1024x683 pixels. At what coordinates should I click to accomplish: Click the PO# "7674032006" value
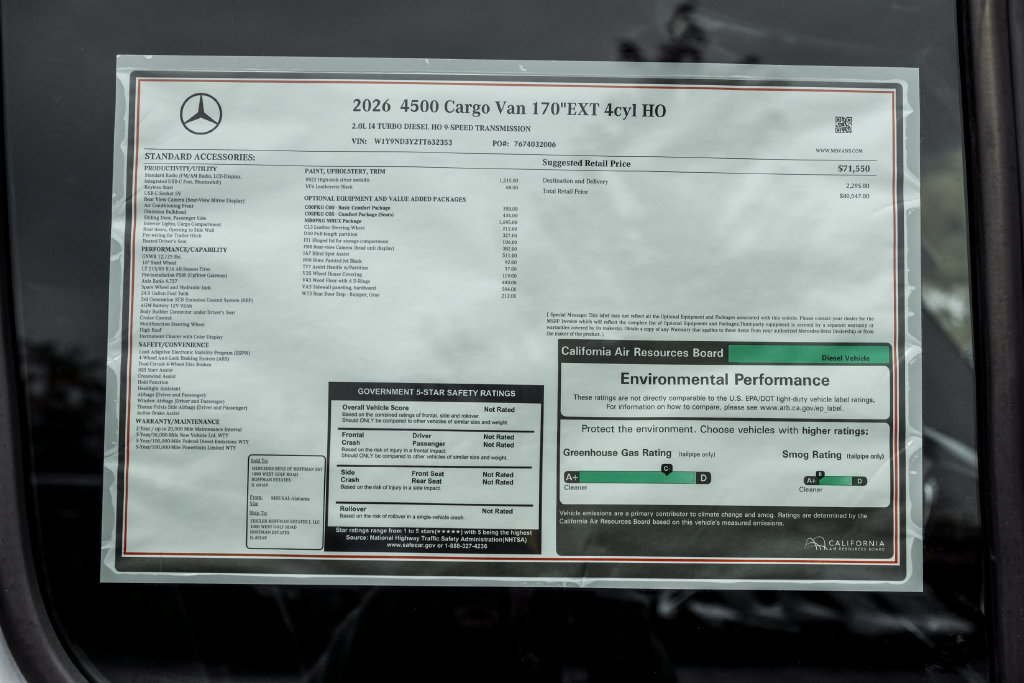pos(535,144)
